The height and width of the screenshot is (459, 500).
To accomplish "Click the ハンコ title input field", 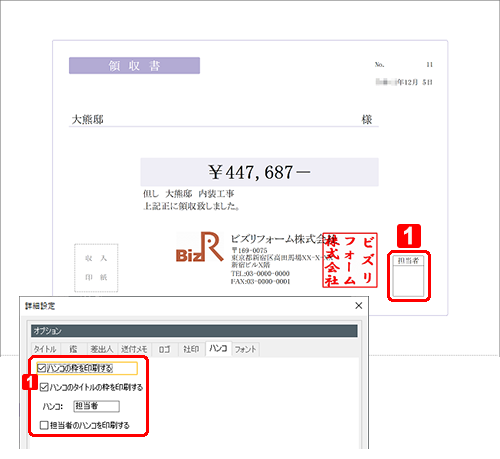I will (96, 406).
